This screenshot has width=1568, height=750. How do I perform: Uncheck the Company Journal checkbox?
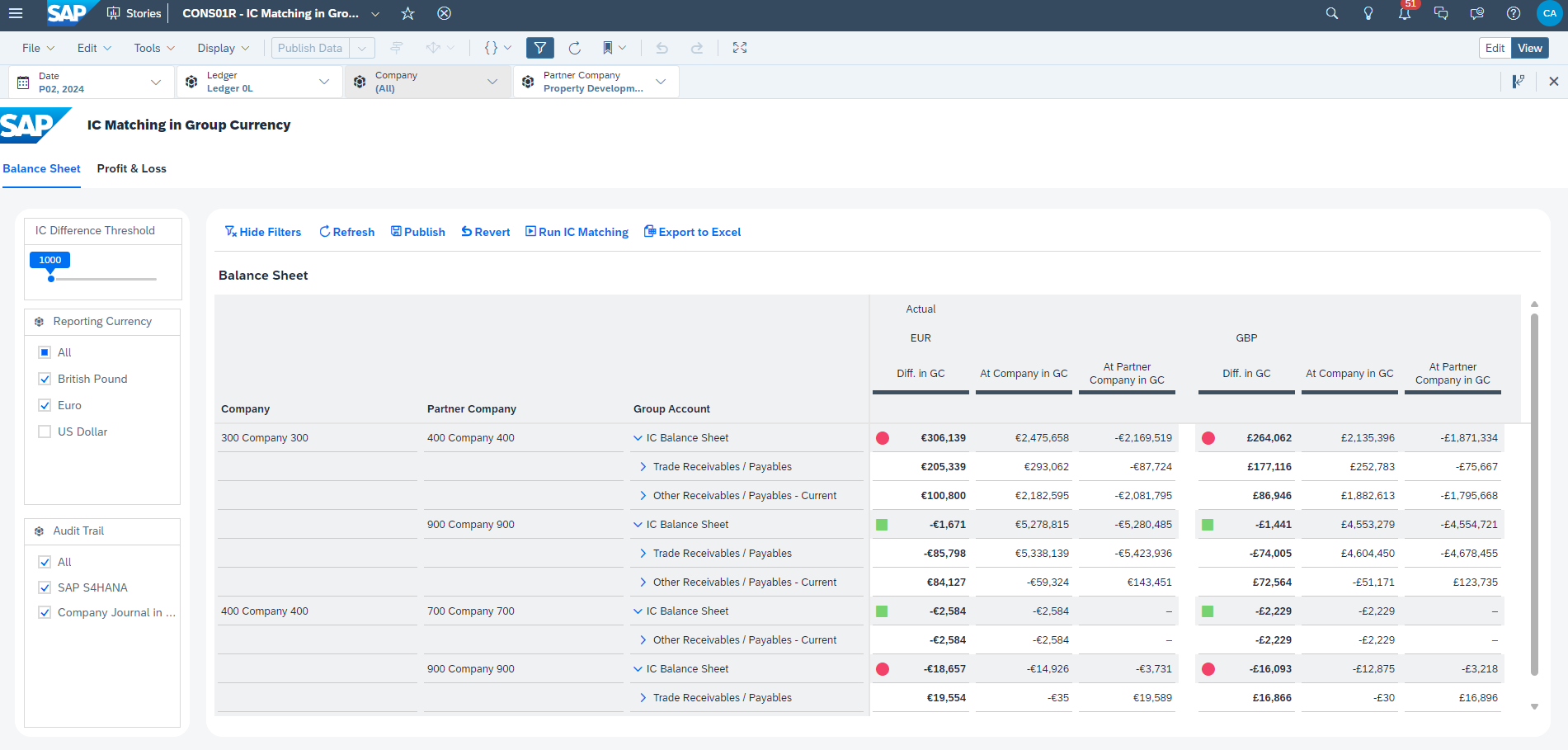[45, 612]
